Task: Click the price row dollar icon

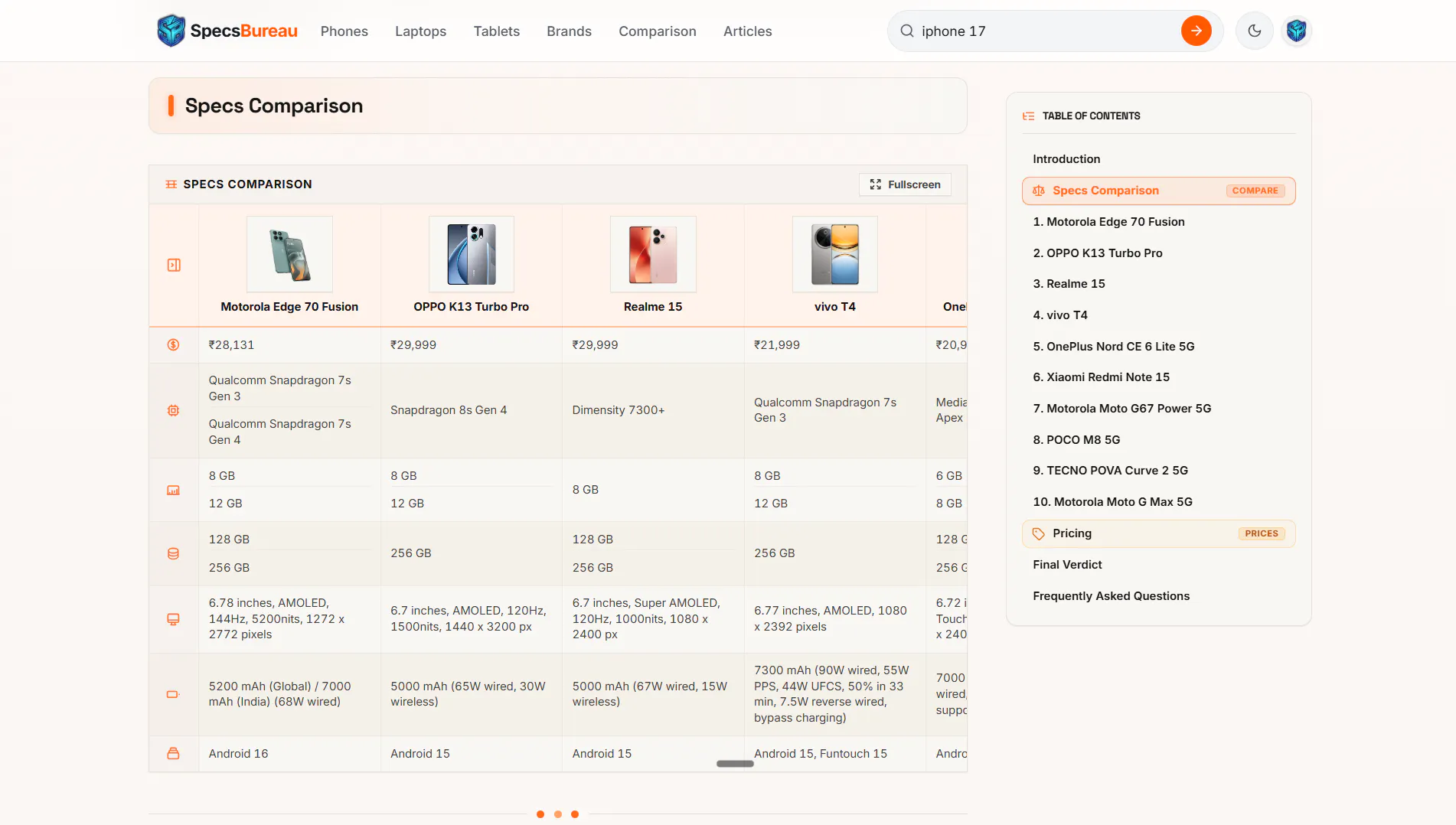Action: click(x=174, y=345)
